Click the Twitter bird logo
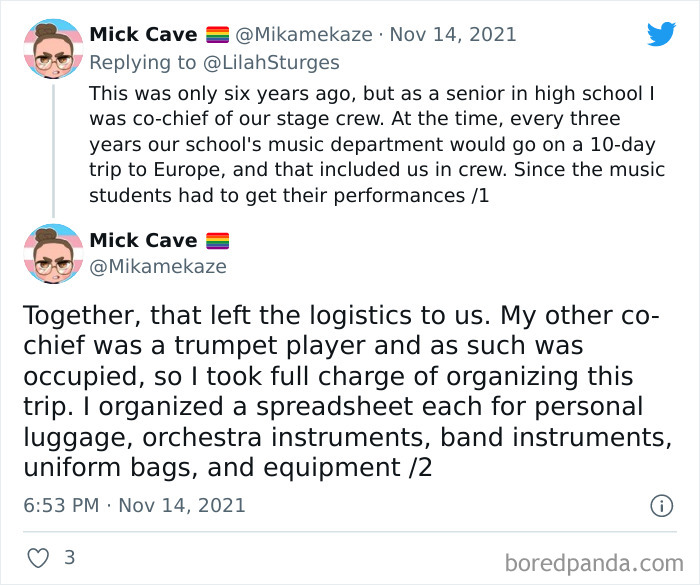 point(661,34)
